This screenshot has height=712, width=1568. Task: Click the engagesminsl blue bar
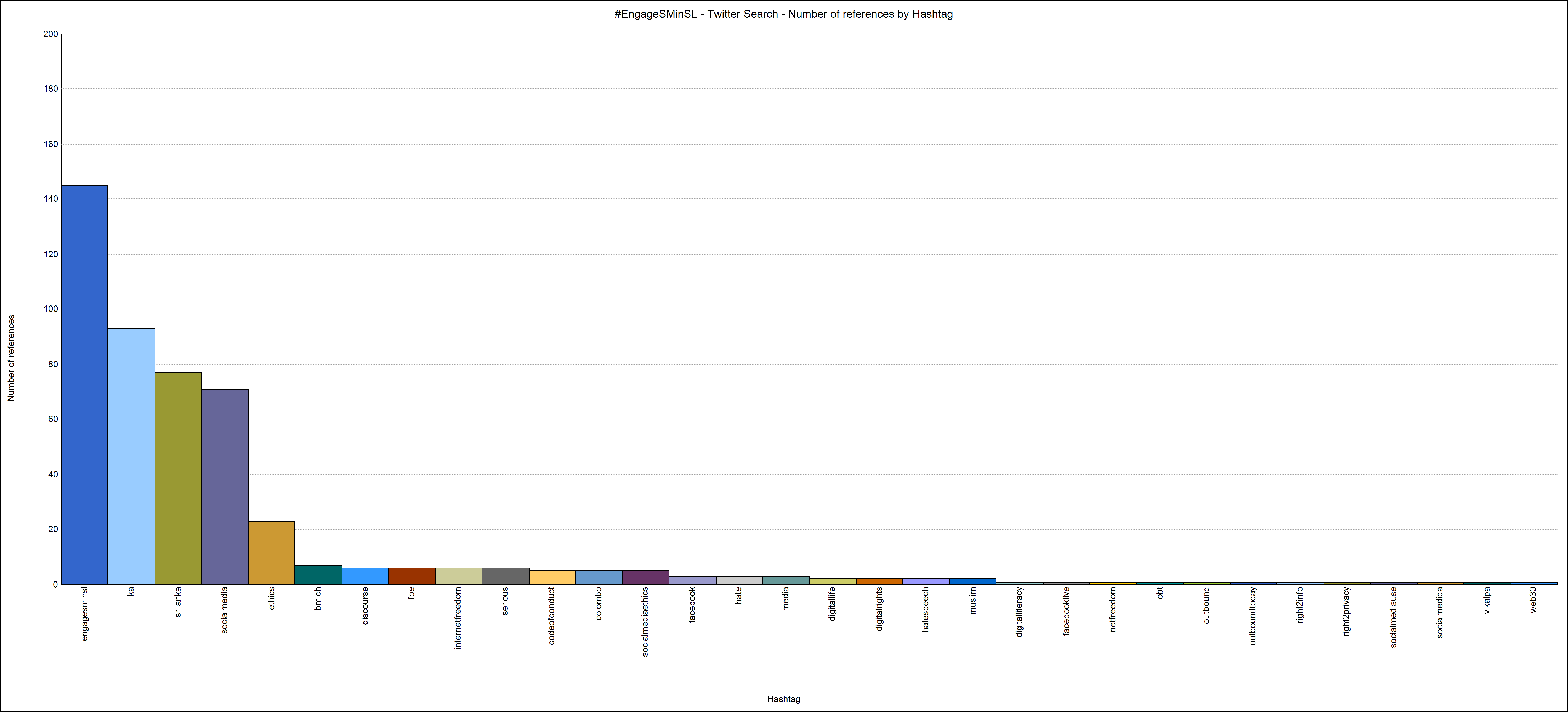[x=85, y=385]
